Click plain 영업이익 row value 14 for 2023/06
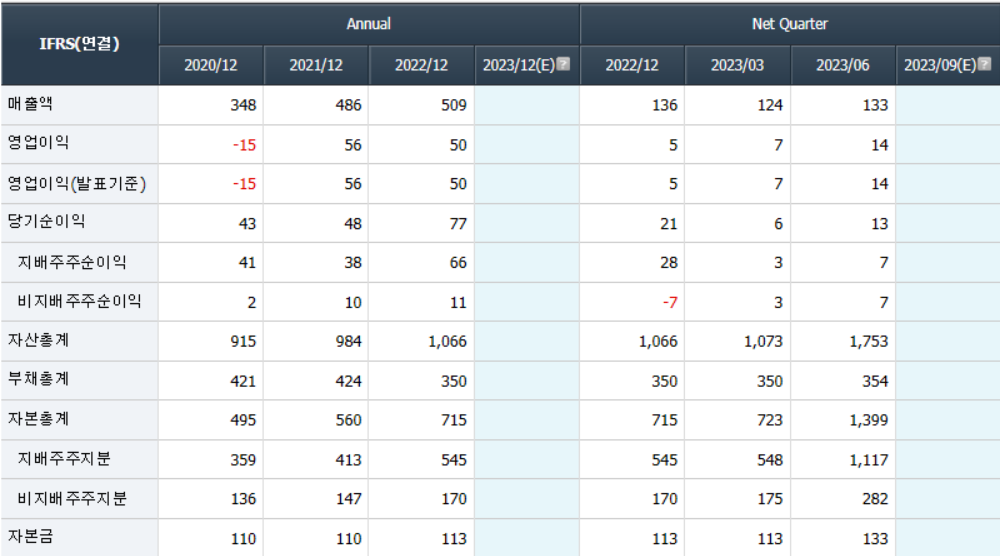Viewport: 1000px width, 556px height. click(x=879, y=145)
